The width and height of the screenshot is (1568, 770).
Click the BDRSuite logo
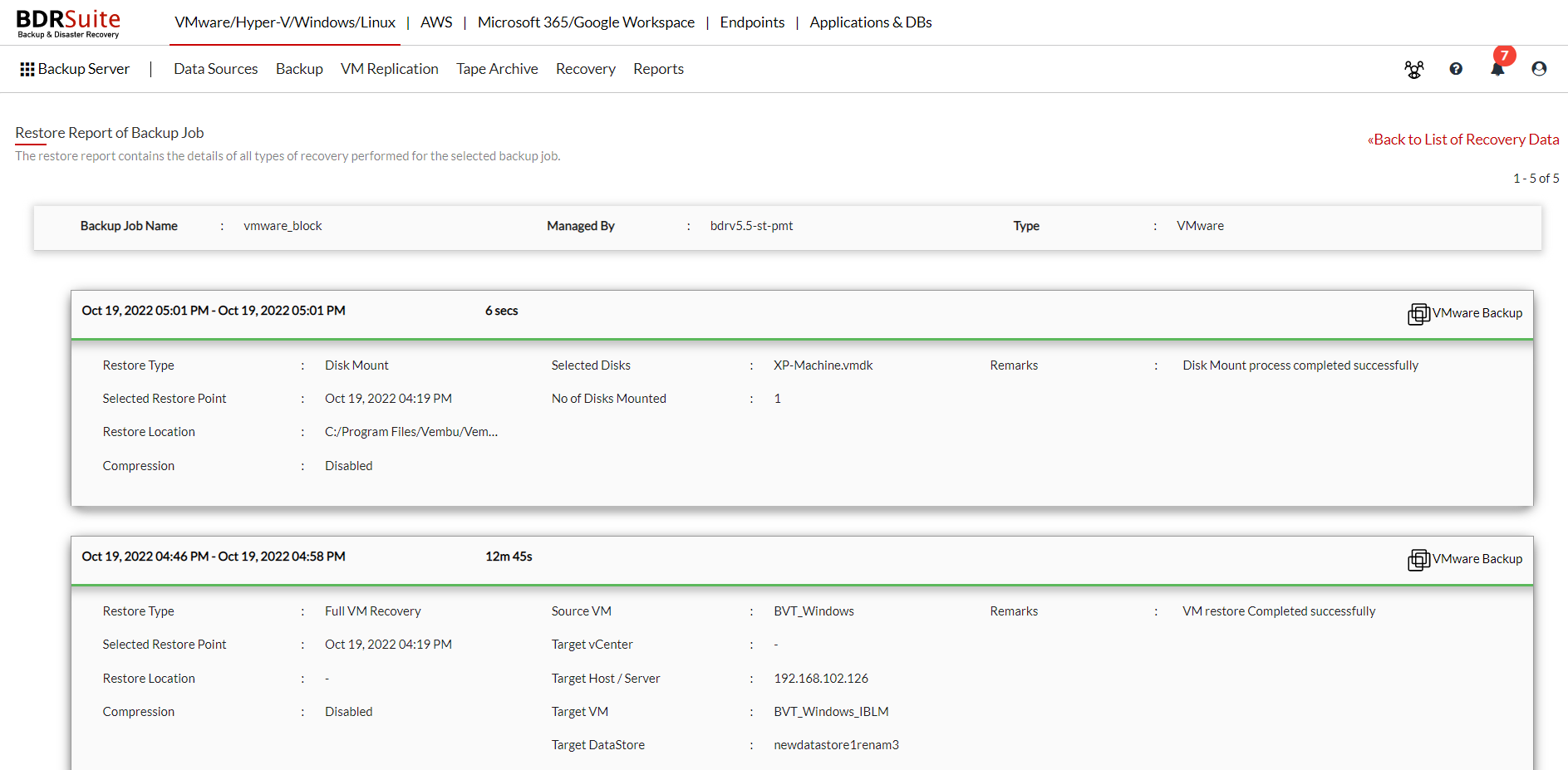tap(68, 22)
